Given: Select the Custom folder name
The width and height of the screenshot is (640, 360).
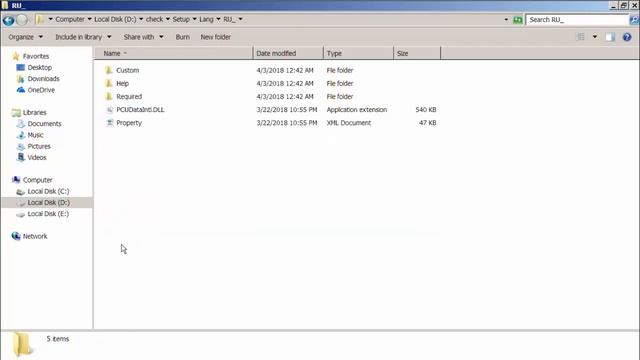Looking at the screenshot, I should point(127,70).
